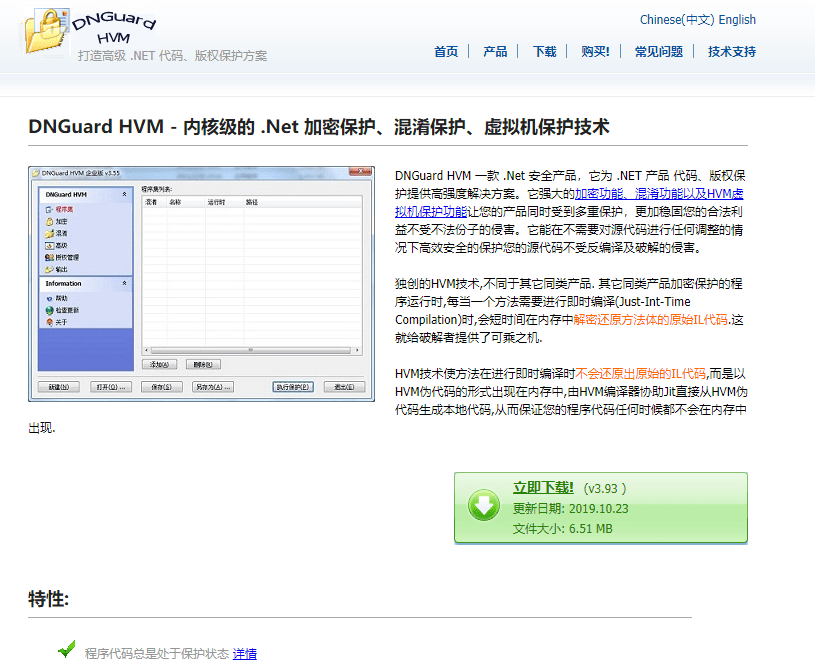Open the 首页 navigation item
This screenshot has height=668, width=815.
(446, 51)
